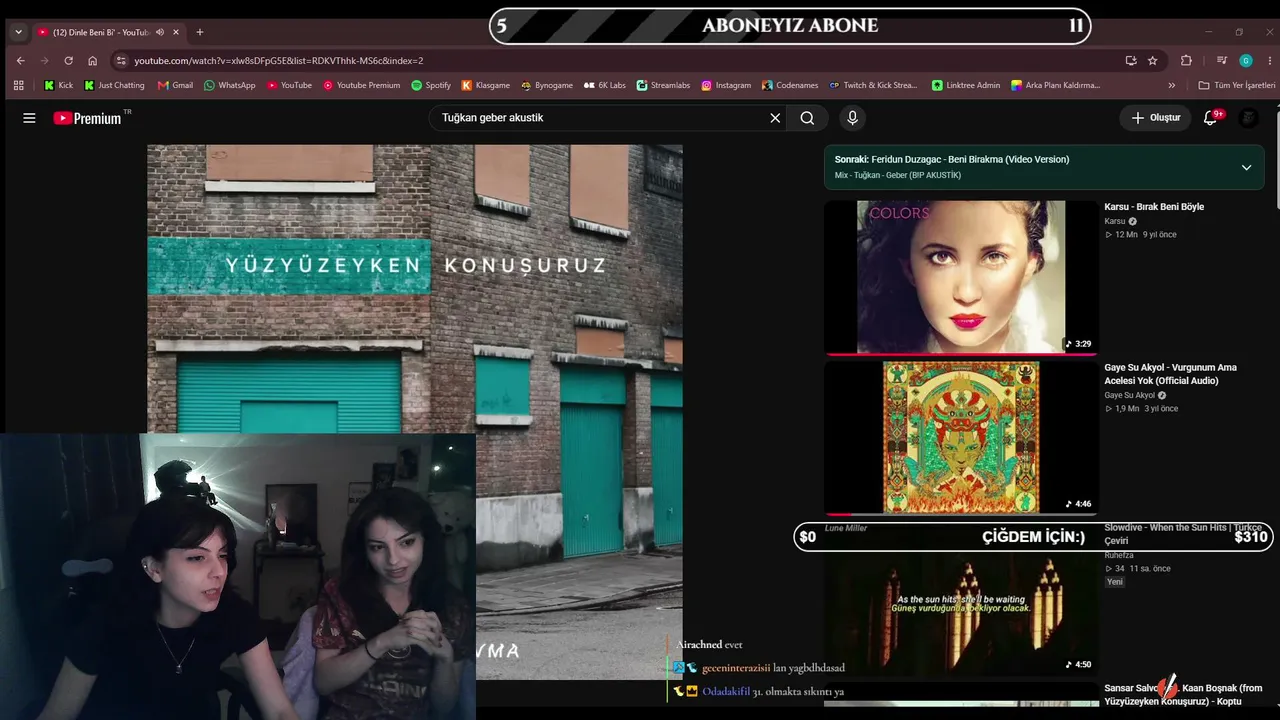Run the YouTube search with magnifier icon
1280x720 pixels.
coord(807,118)
